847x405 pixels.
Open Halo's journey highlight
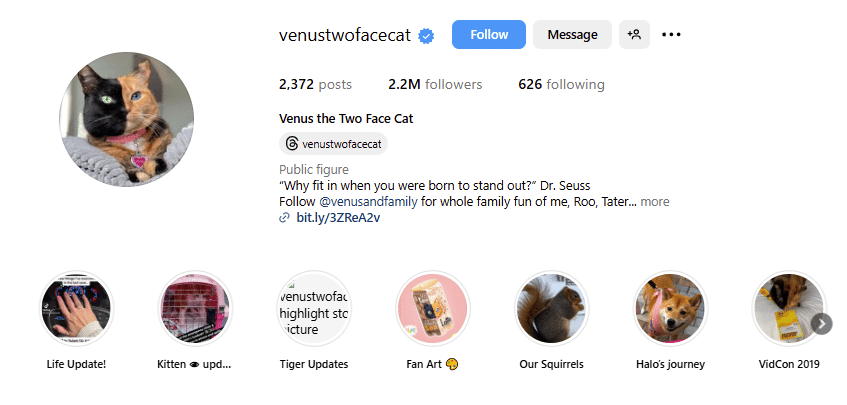click(x=670, y=307)
